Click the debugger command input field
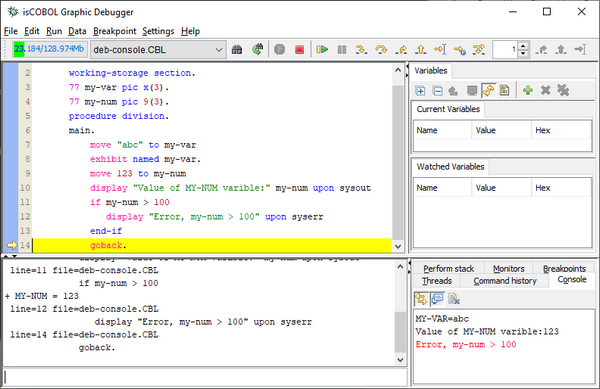The image size is (600, 389). [x=205, y=377]
